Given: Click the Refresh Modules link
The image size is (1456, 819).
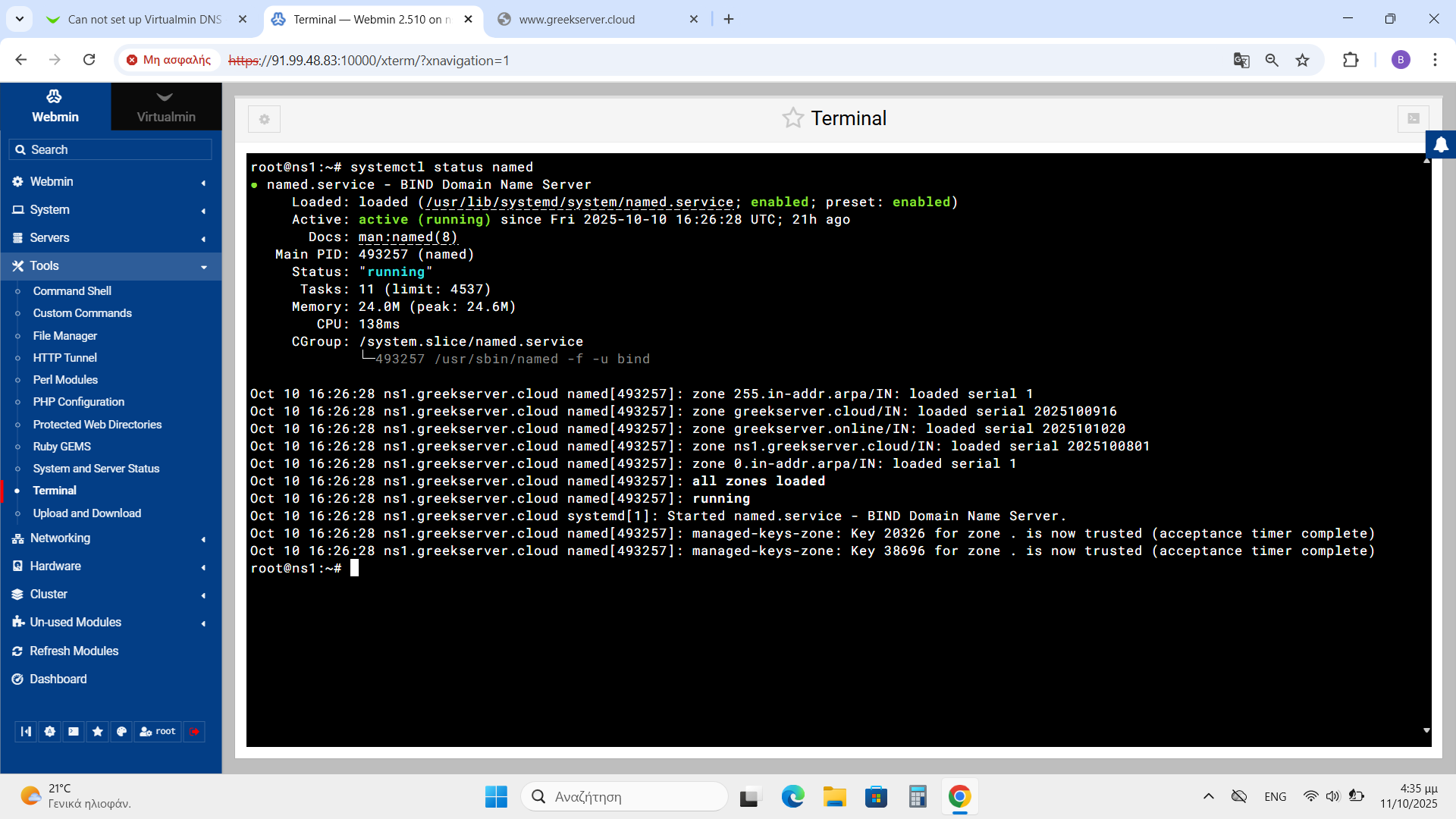Looking at the screenshot, I should [74, 651].
